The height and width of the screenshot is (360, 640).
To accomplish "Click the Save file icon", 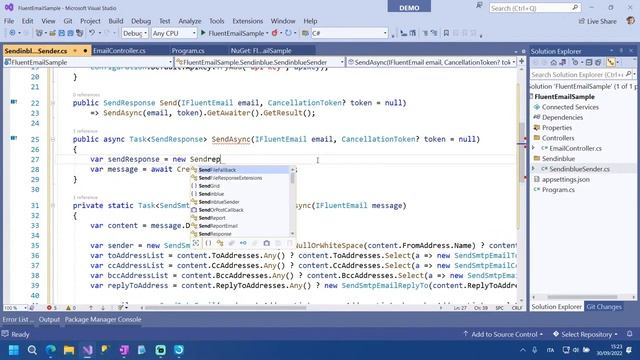I will point(62,33).
